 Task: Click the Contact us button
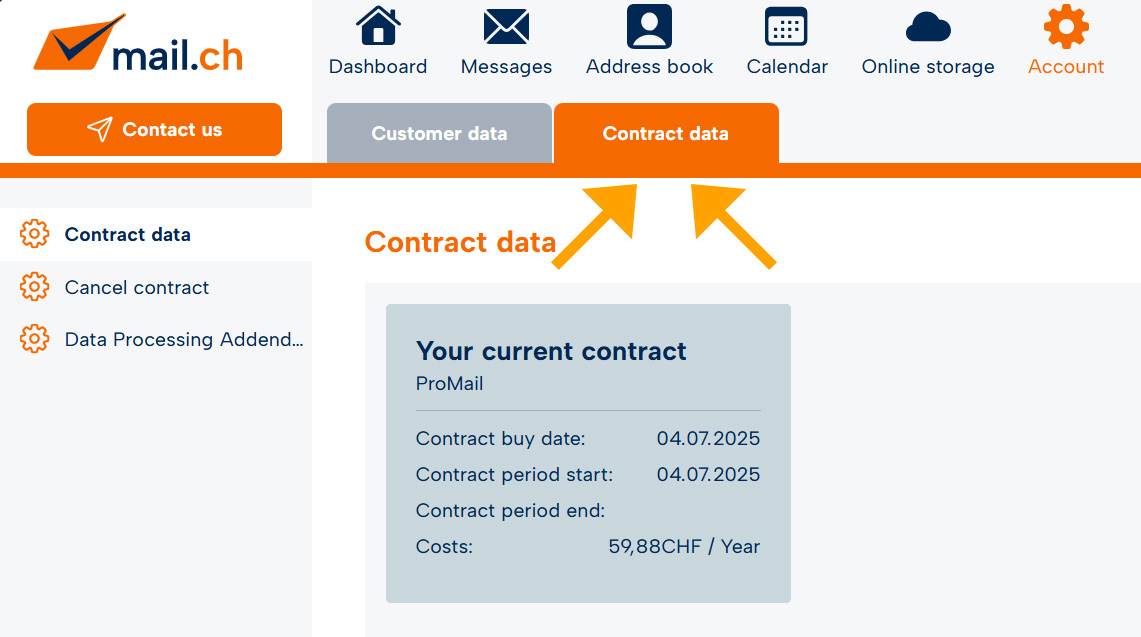(154, 130)
